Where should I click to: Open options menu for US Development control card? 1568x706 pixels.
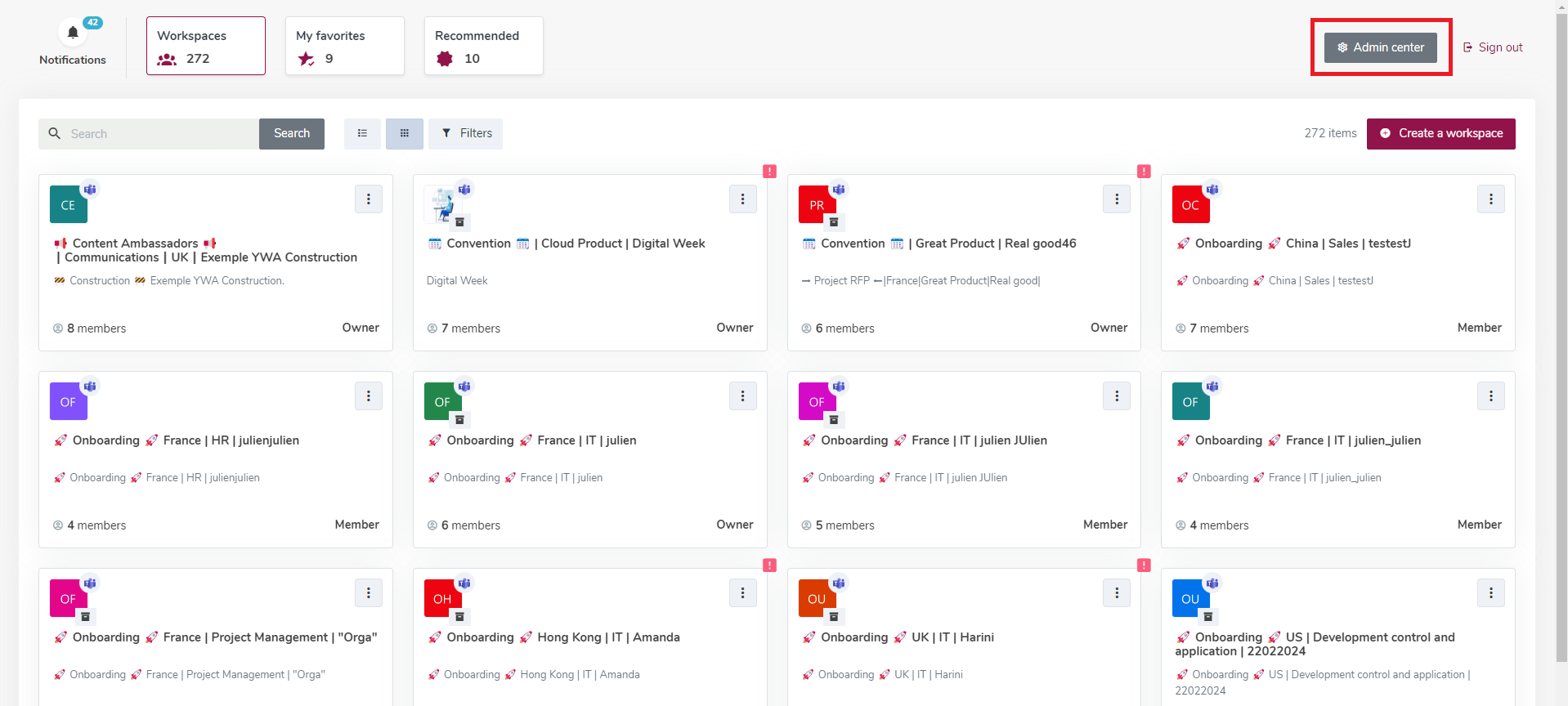tap(1491, 592)
